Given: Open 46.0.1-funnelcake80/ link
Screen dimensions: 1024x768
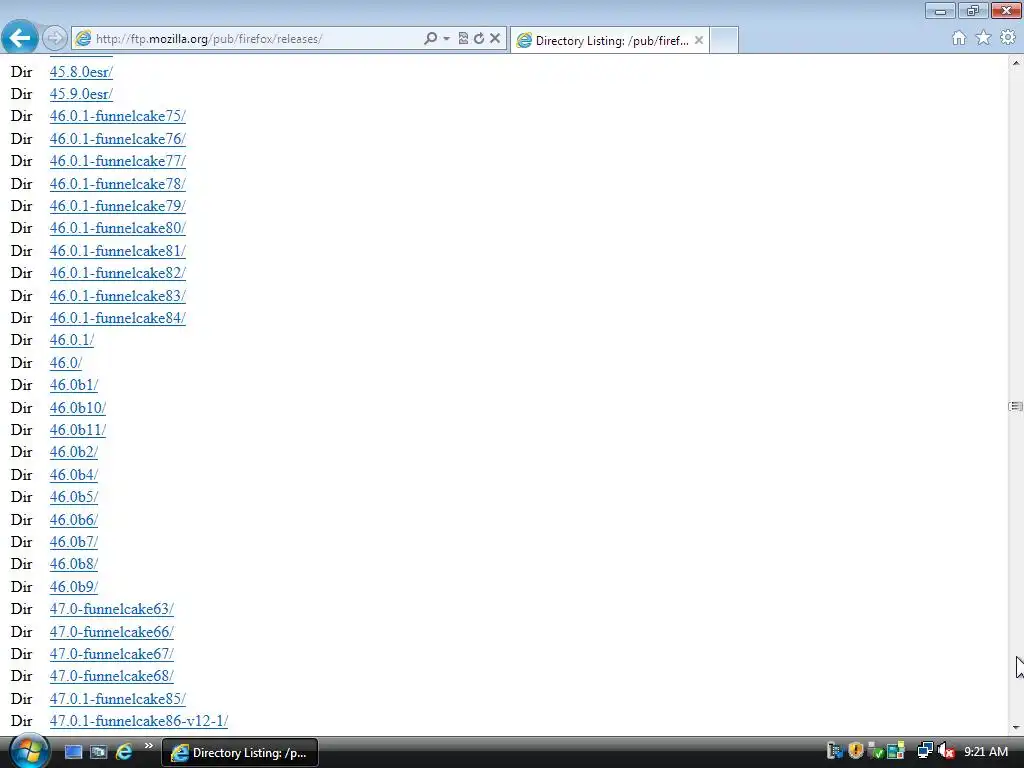Looking at the screenshot, I should (x=118, y=229).
